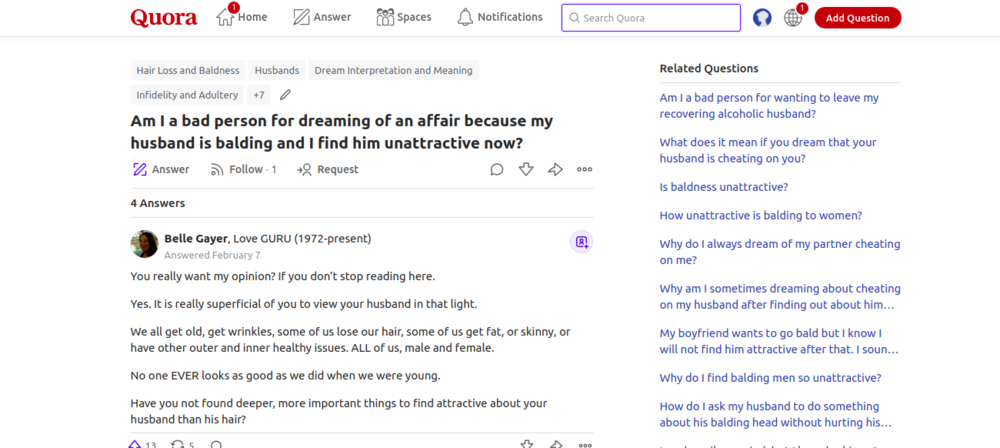Share the question using arrow icon
1000x448 pixels.
(555, 169)
